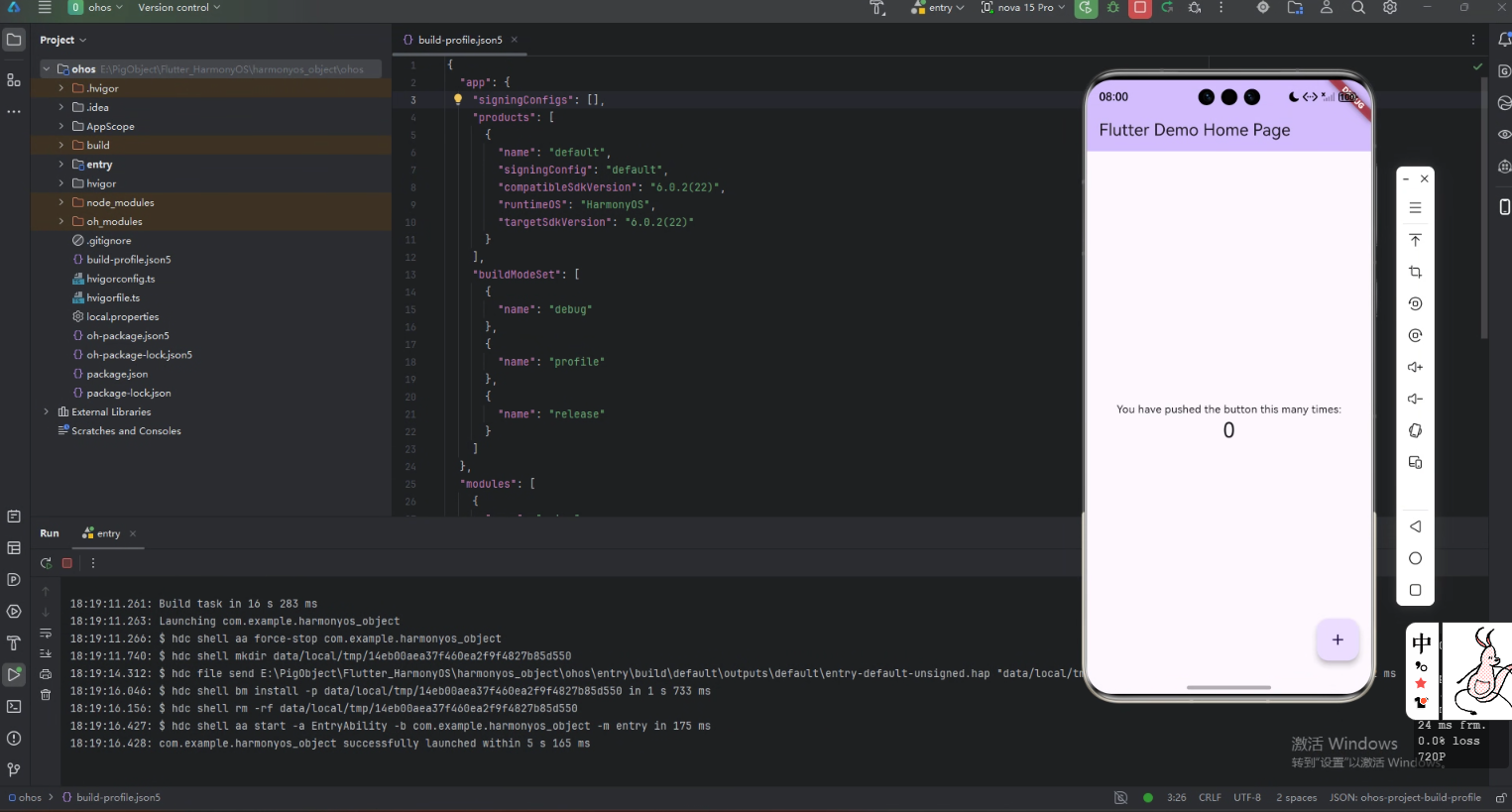1512x812 pixels.
Task: Toggle the Project tool window folder icon
Action: tap(14, 41)
